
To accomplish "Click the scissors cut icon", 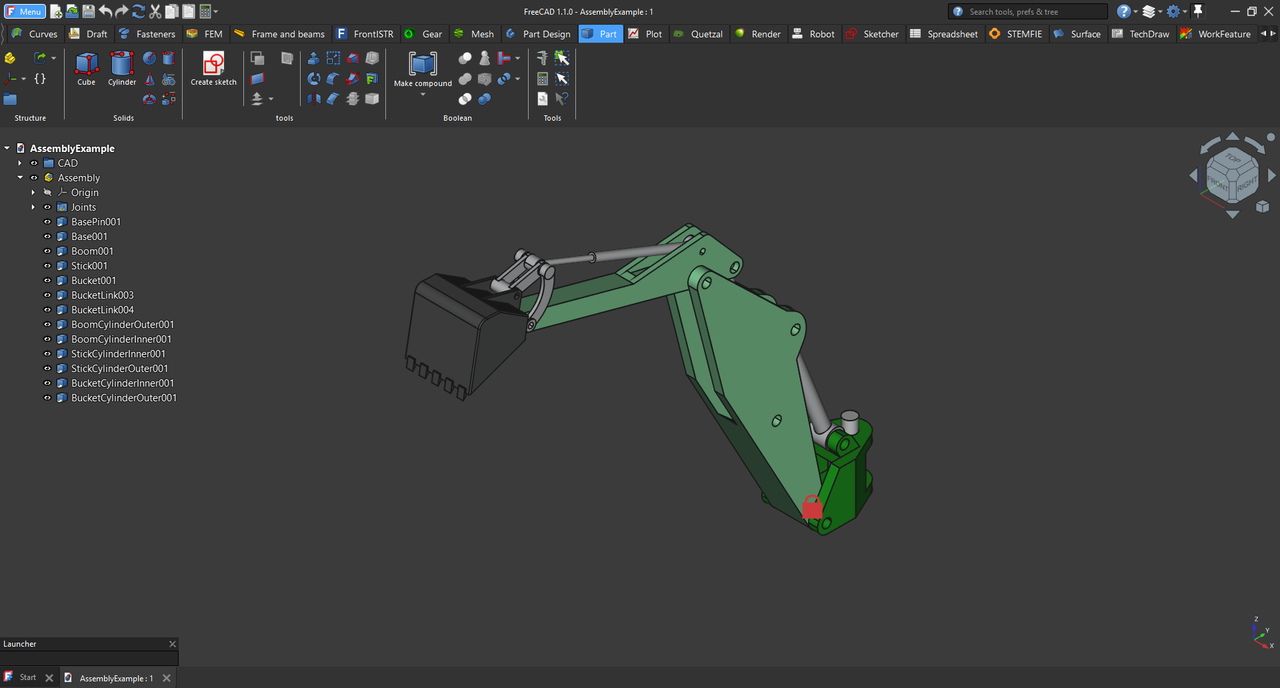I will coord(155,11).
